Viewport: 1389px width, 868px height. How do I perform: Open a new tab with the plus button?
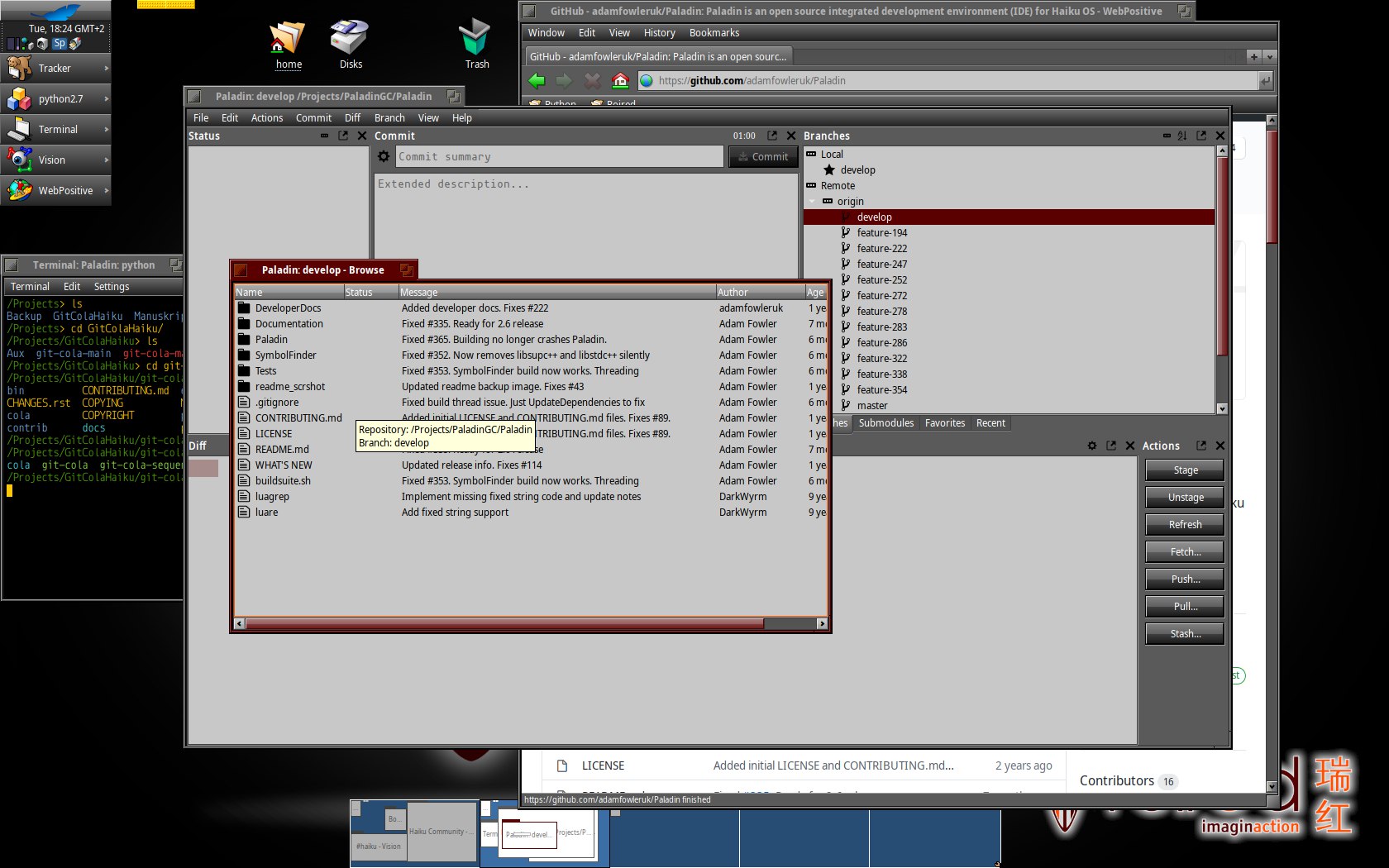click(x=1254, y=57)
